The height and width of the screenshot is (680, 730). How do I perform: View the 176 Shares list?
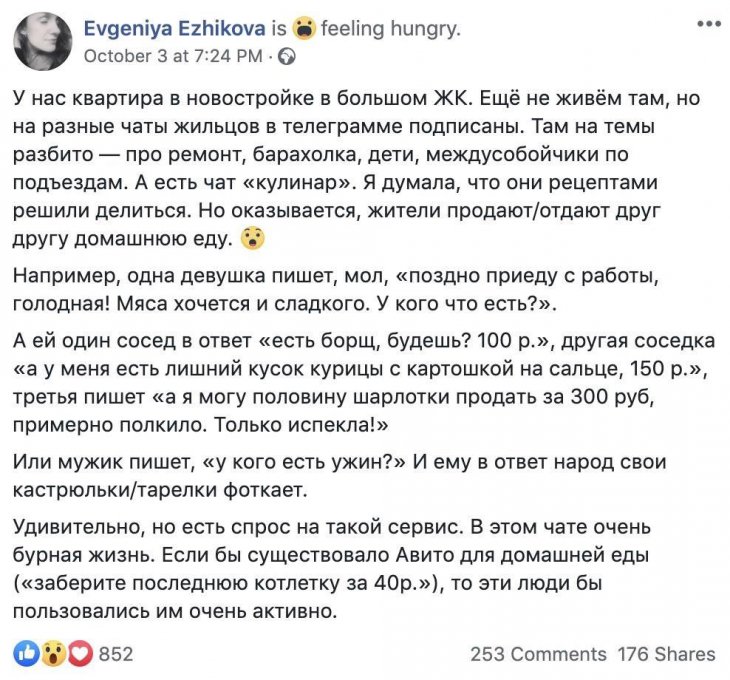click(x=667, y=654)
